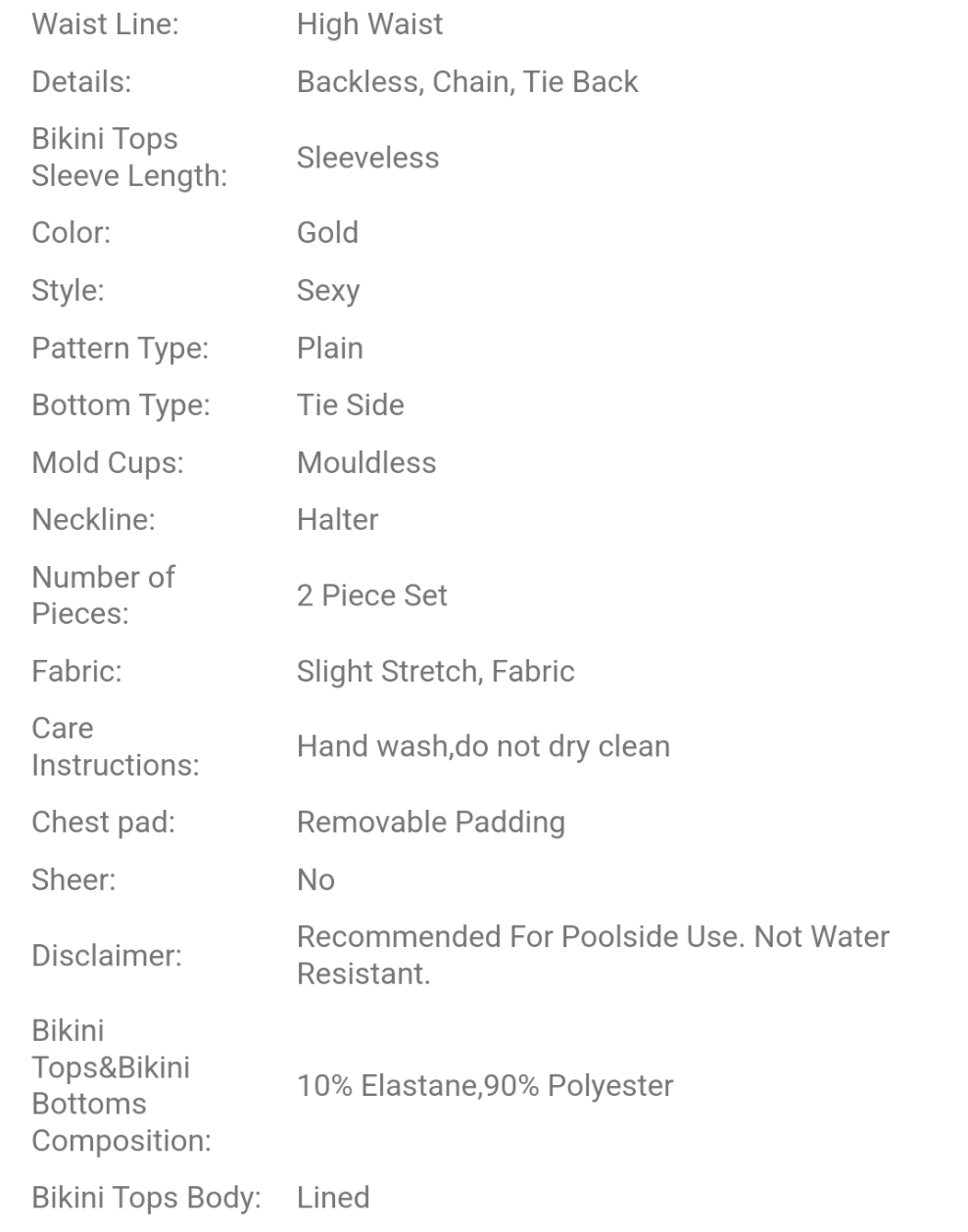Select the "Halter" neckline value
Screen dimensions: 968x1232
click(x=337, y=520)
